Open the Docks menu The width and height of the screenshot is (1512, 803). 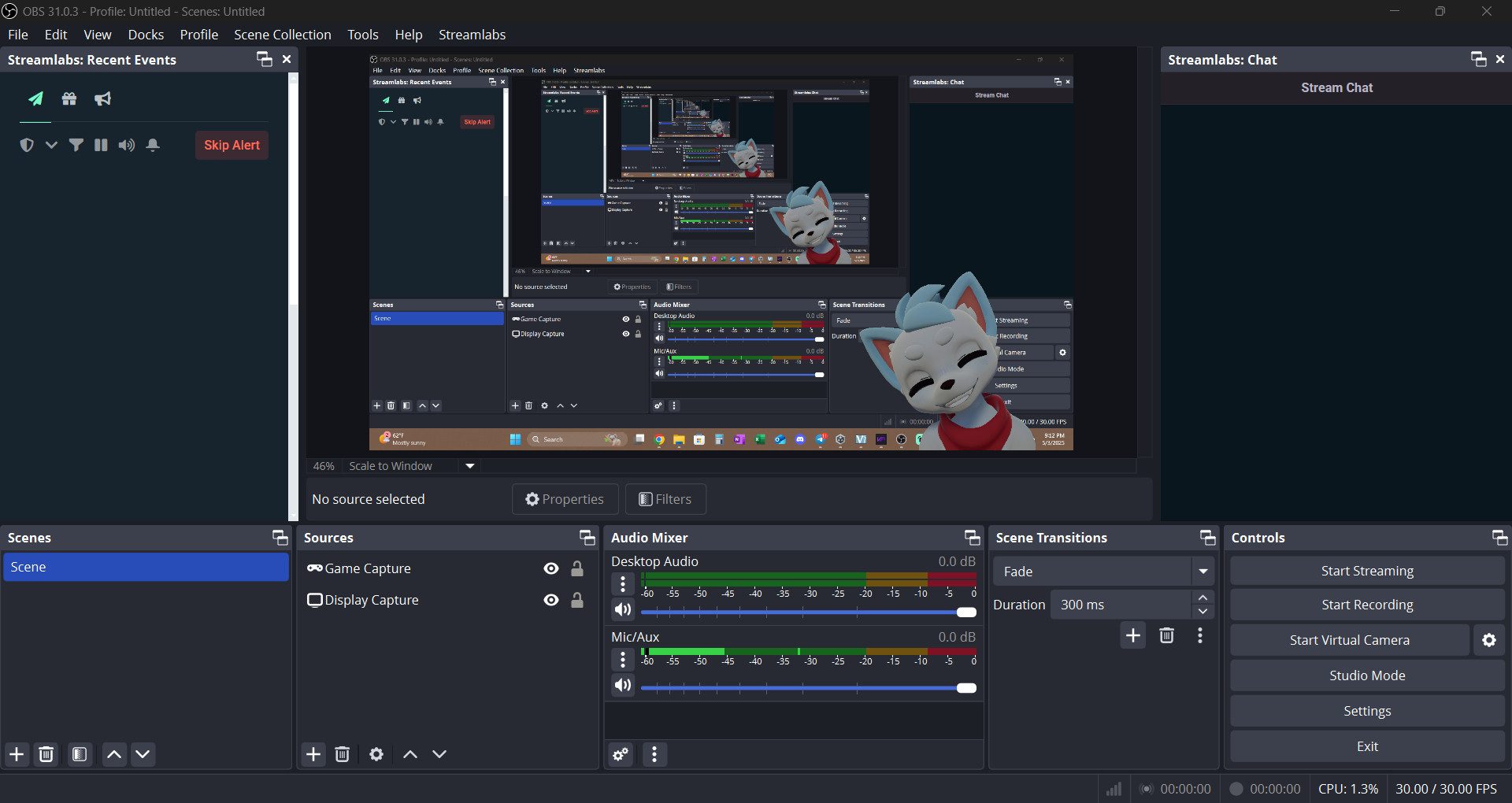pos(146,35)
